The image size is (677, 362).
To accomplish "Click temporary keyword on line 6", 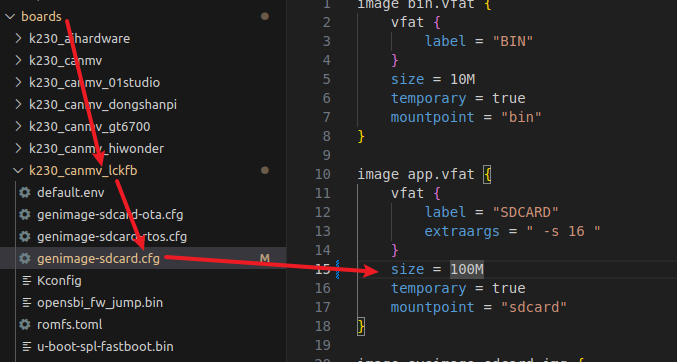I will pyautogui.click(x=429, y=98).
